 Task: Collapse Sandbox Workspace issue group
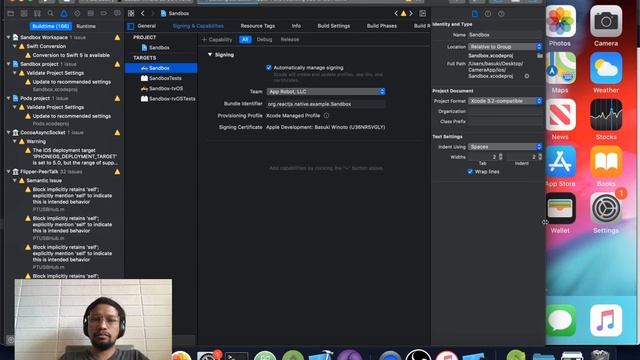[9, 37]
